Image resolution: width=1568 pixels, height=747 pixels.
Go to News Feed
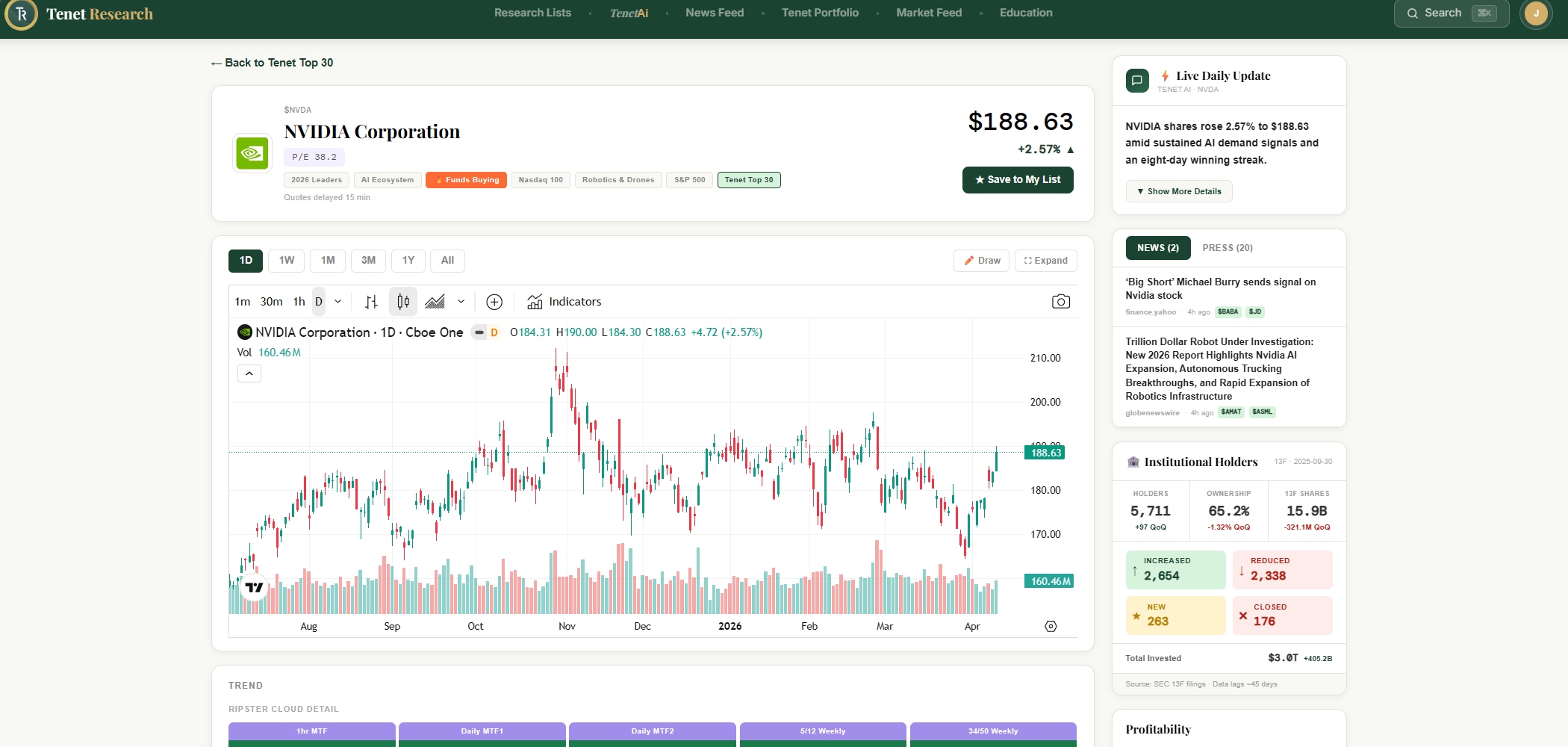(715, 13)
